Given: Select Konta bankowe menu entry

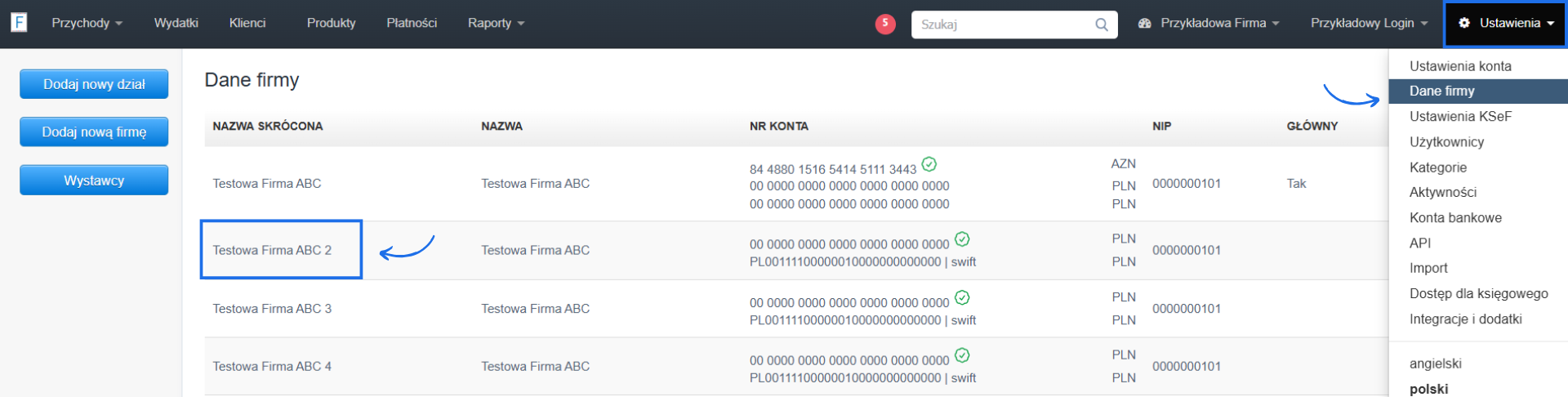Looking at the screenshot, I should [x=1455, y=218].
